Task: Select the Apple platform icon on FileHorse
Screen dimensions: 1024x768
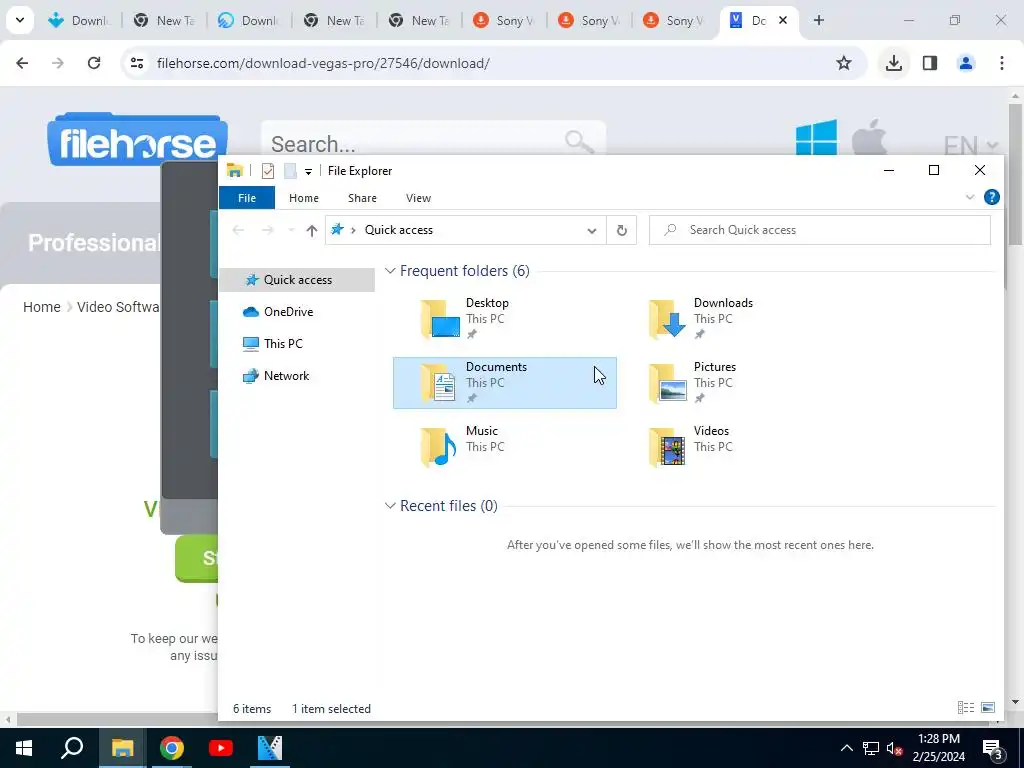Action: coord(870,137)
